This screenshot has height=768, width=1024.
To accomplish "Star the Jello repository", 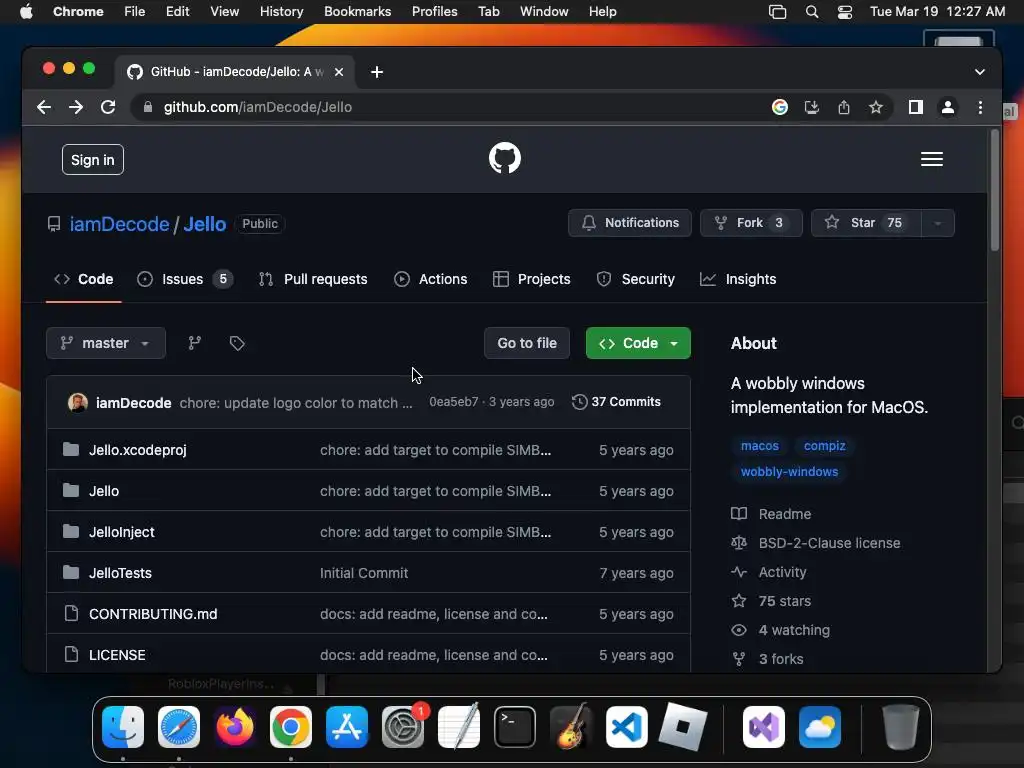I will click(x=866, y=223).
